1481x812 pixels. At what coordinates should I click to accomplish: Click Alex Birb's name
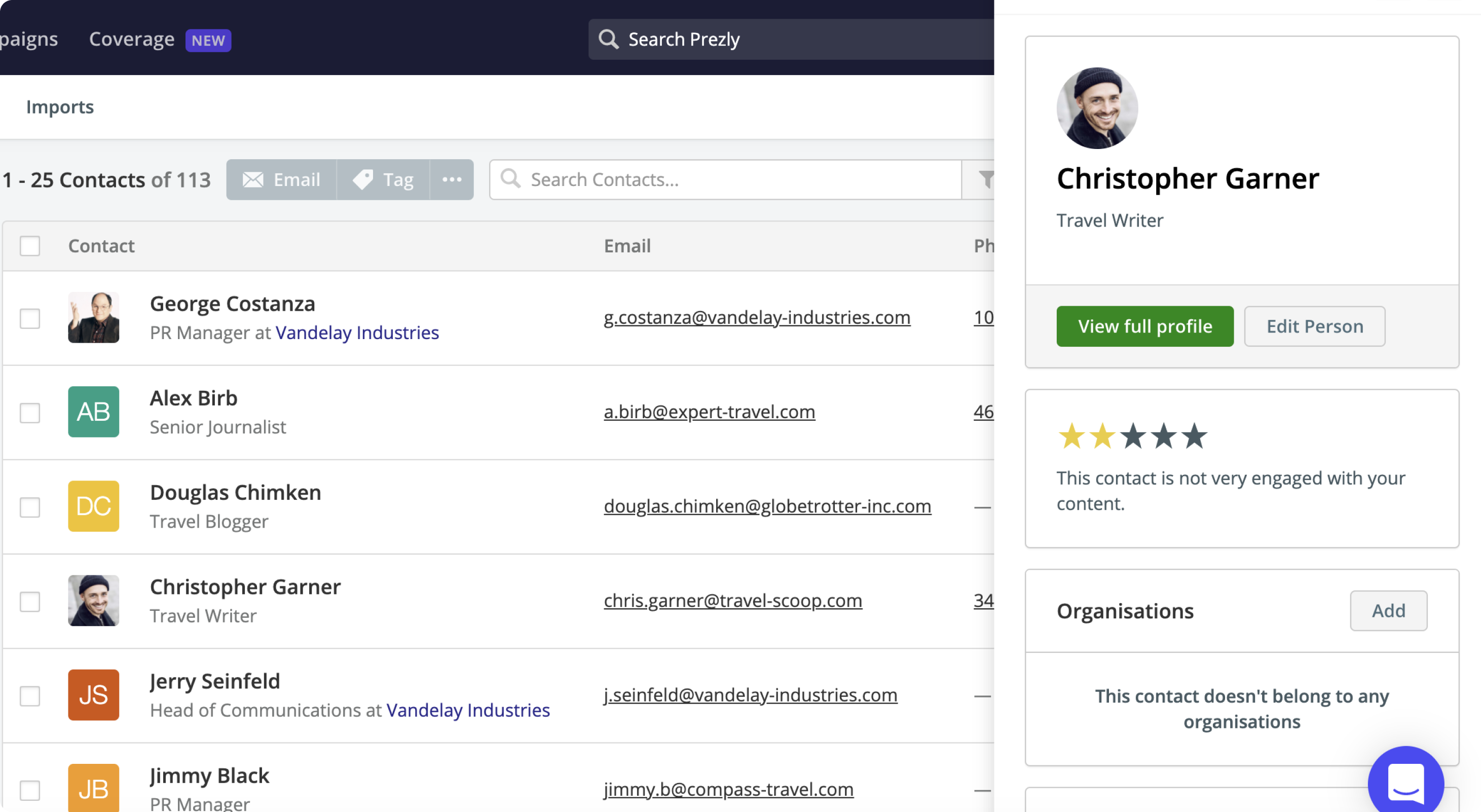point(194,398)
